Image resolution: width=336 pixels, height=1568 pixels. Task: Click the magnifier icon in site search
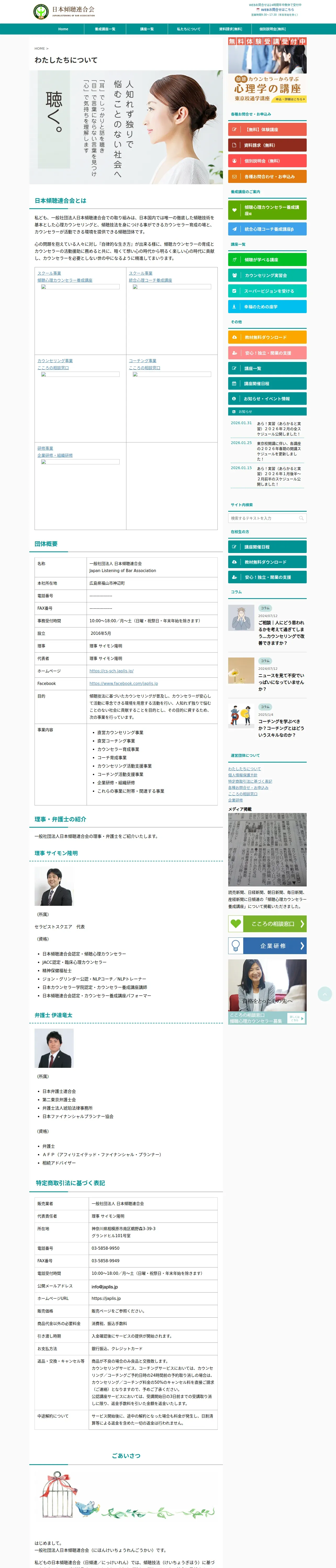pos(301,518)
